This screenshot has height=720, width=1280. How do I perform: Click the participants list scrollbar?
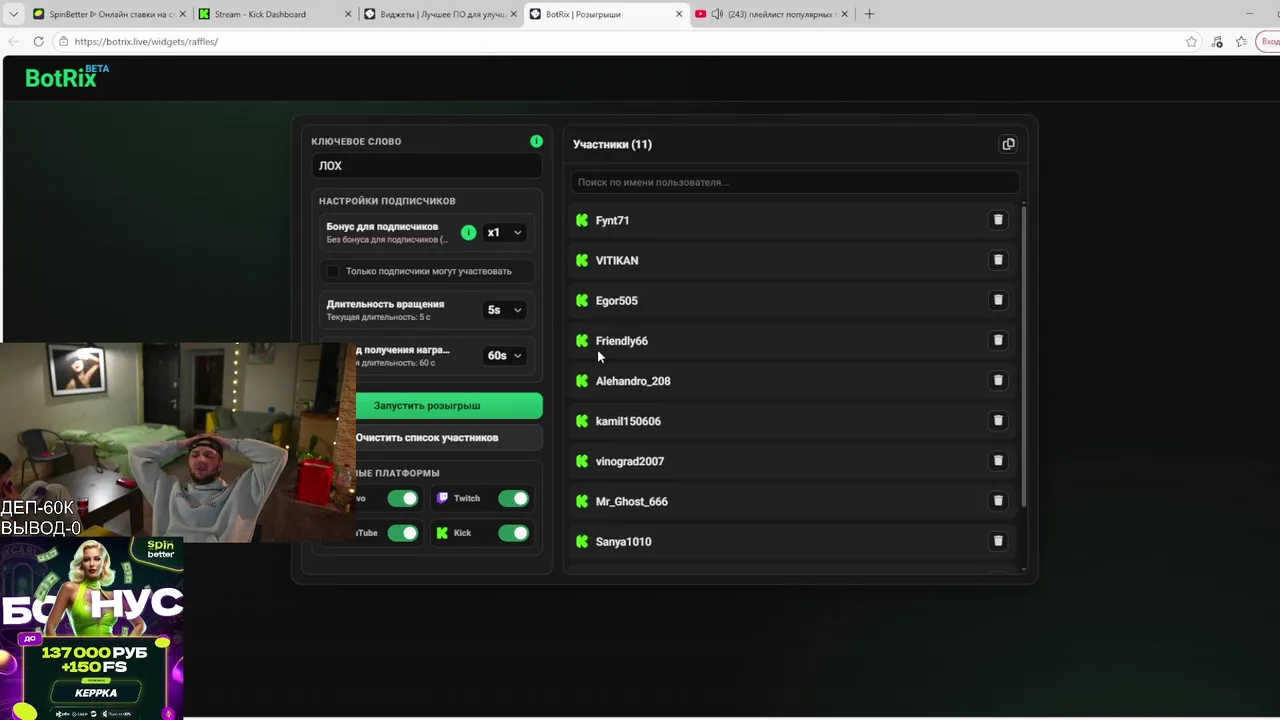coord(1023,355)
